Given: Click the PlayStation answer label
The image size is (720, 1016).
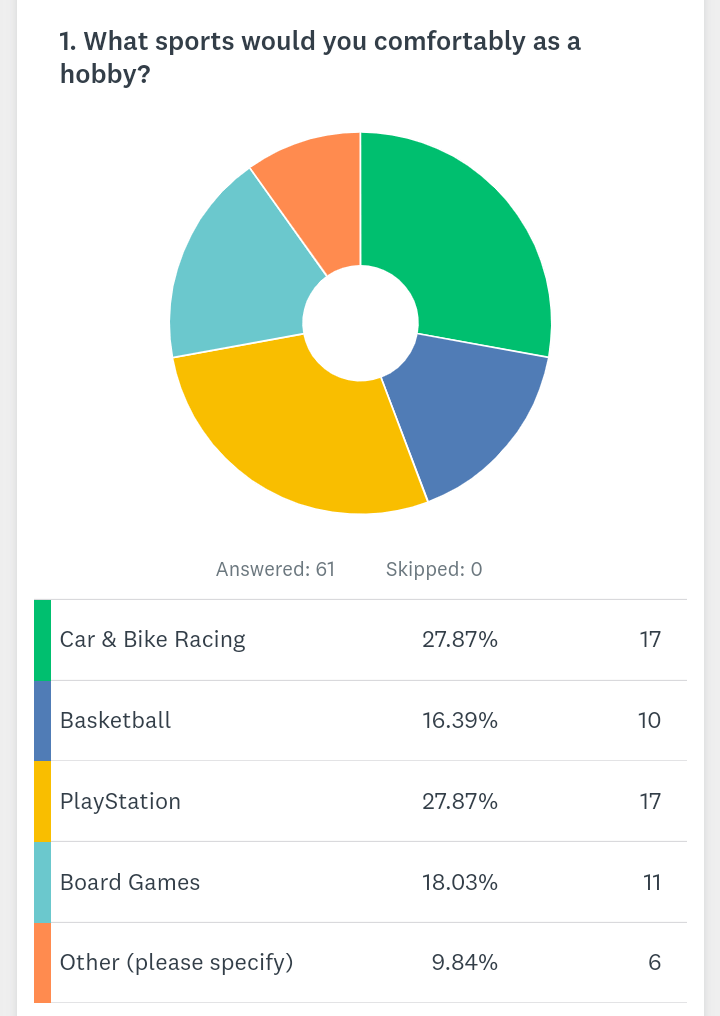Looking at the screenshot, I should tap(120, 802).
